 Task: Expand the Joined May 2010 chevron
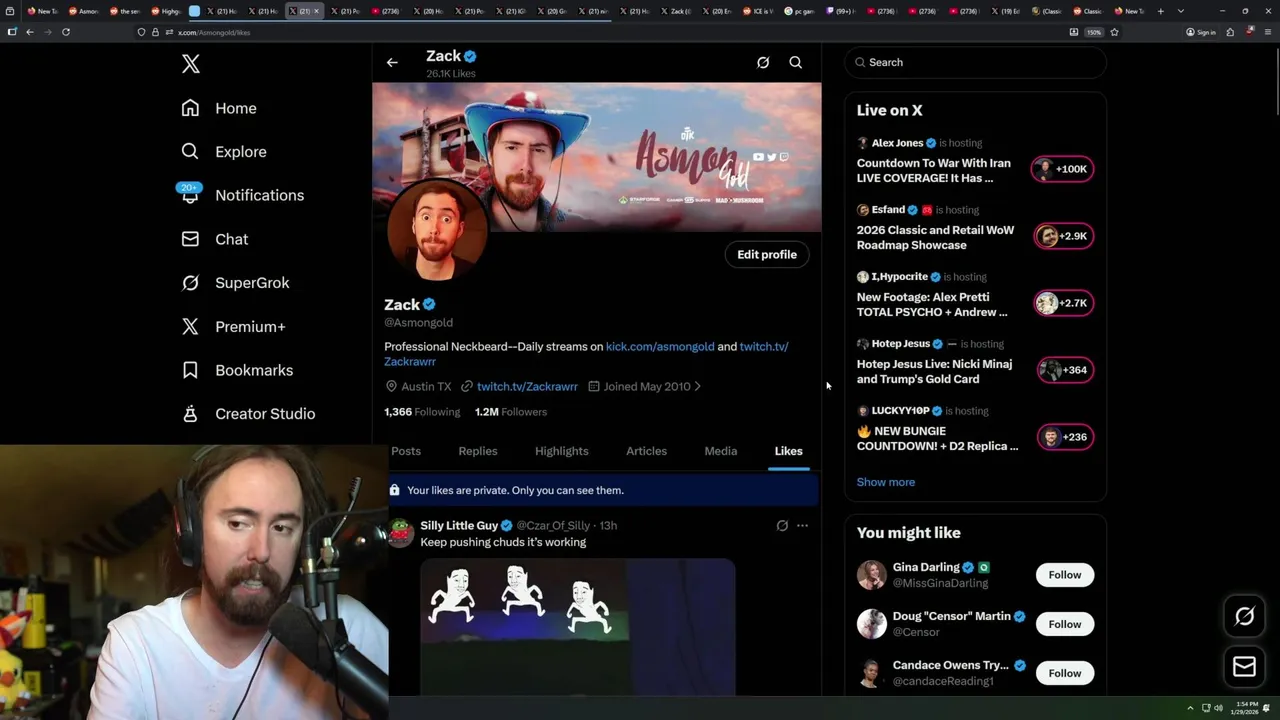pos(697,387)
